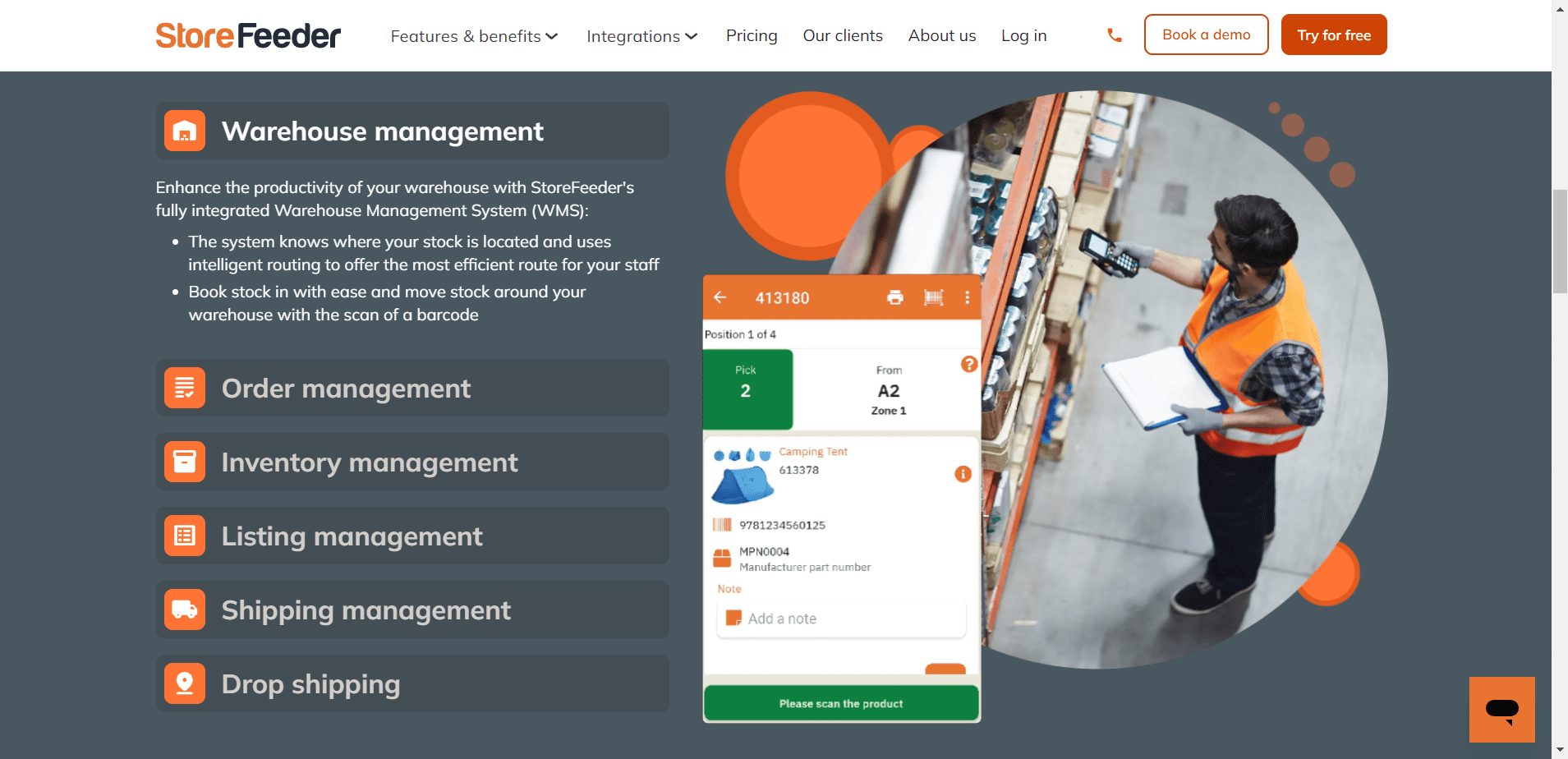The image size is (1568, 759).
Task: Click the page vertical scrollbar thumb
Action: 1560,241
